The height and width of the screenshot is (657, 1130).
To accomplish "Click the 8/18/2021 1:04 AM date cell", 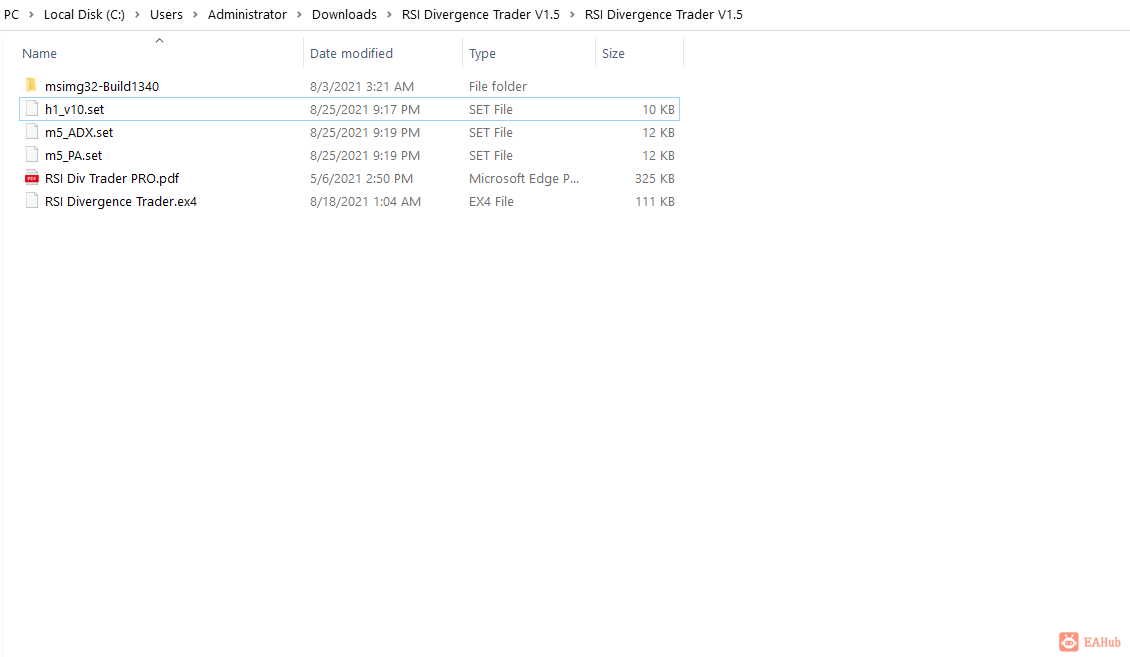I will point(365,202).
